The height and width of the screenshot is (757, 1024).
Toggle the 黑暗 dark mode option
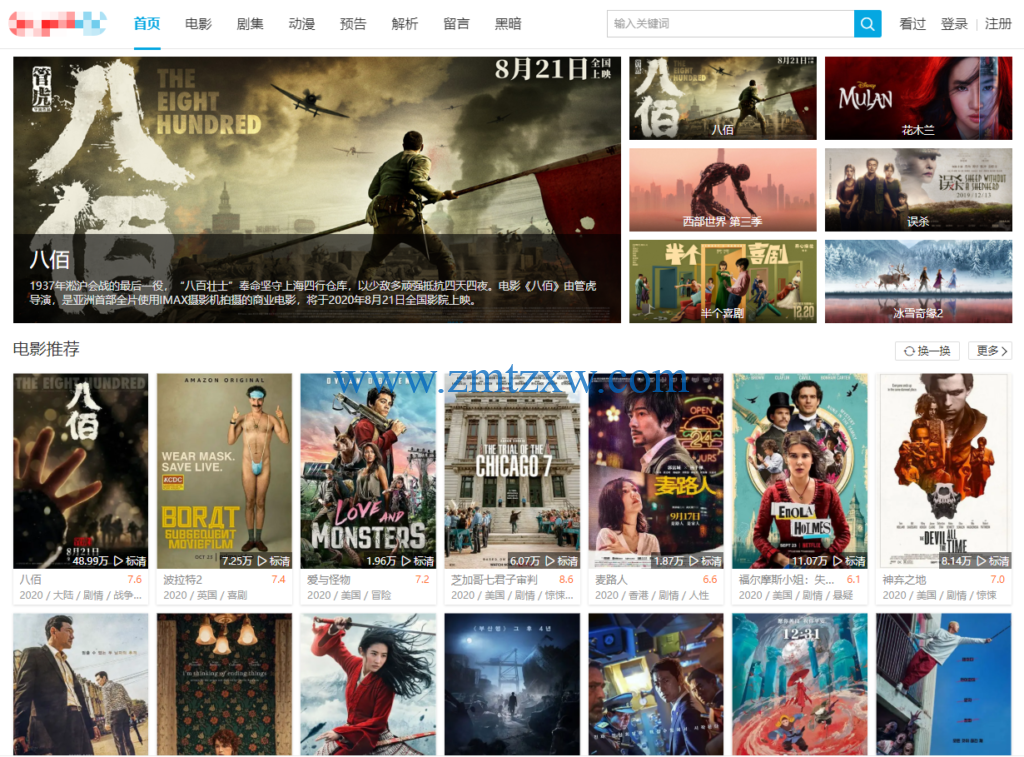click(508, 24)
